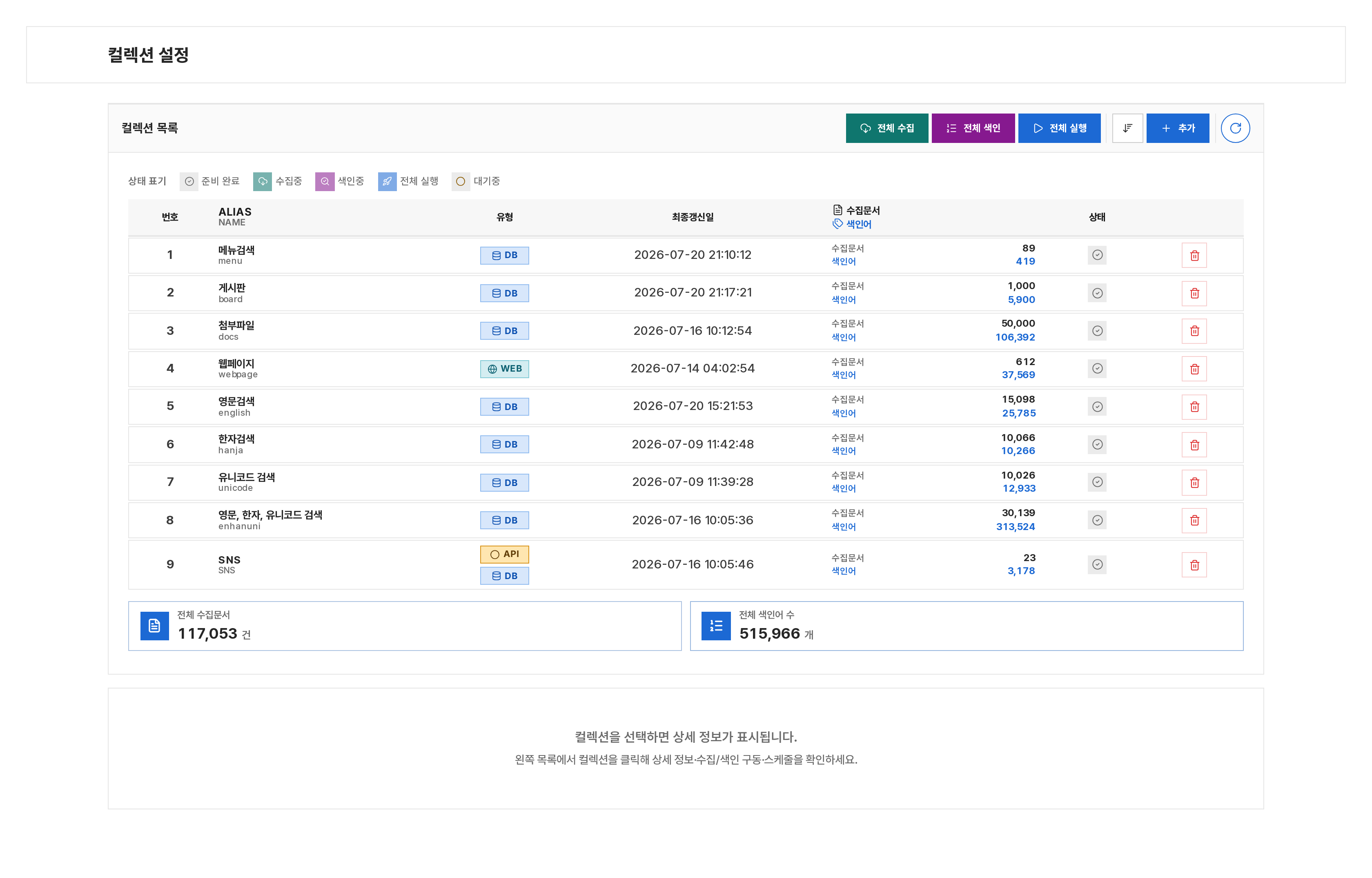Click DB type badge of board row
Screen dimensions: 1372x878
coord(504,293)
